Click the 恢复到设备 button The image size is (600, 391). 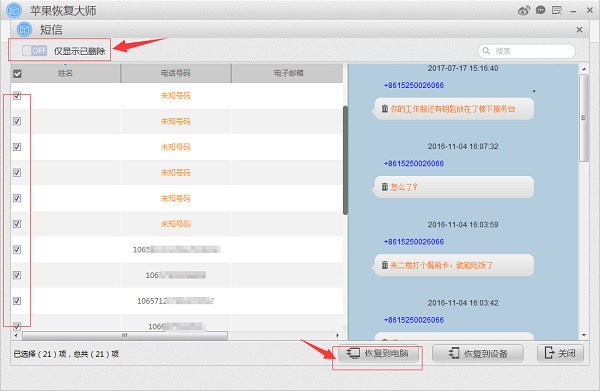coord(478,353)
